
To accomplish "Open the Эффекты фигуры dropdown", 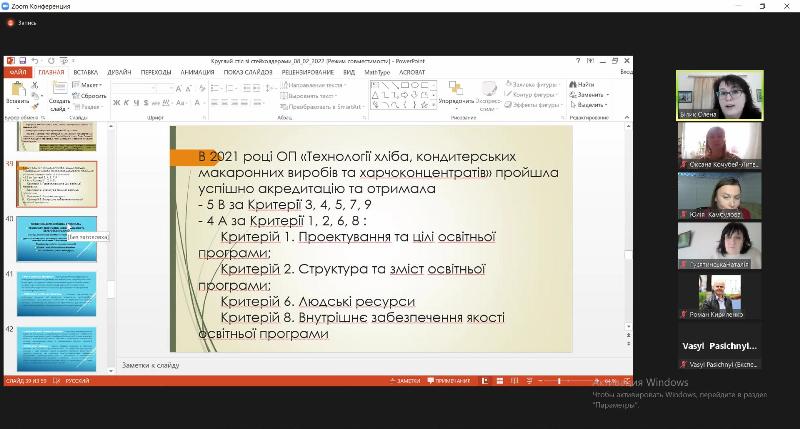I will click(533, 105).
